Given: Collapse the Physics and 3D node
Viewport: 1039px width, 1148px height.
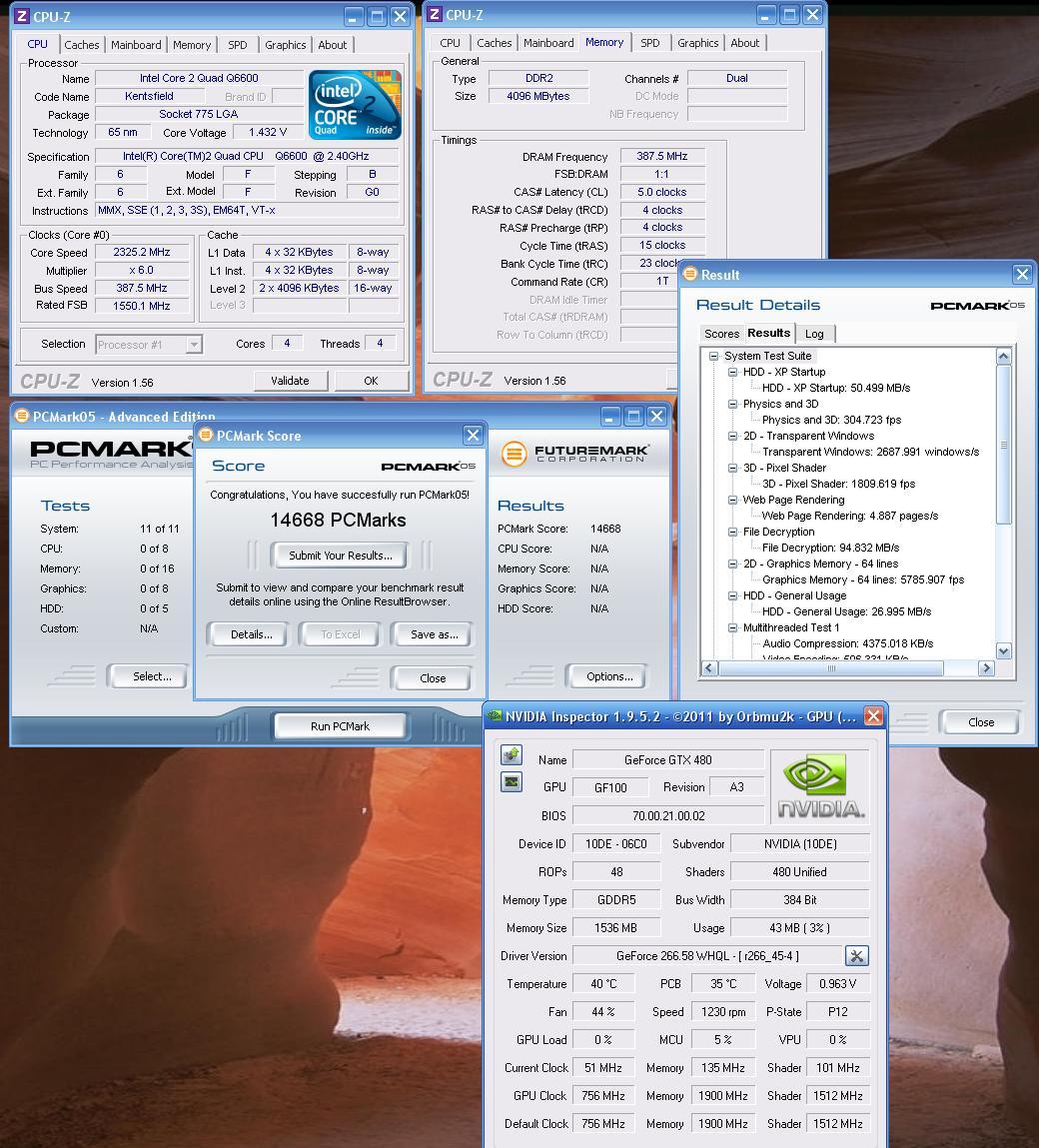Looking at the screenshot, I should point(732,404).
